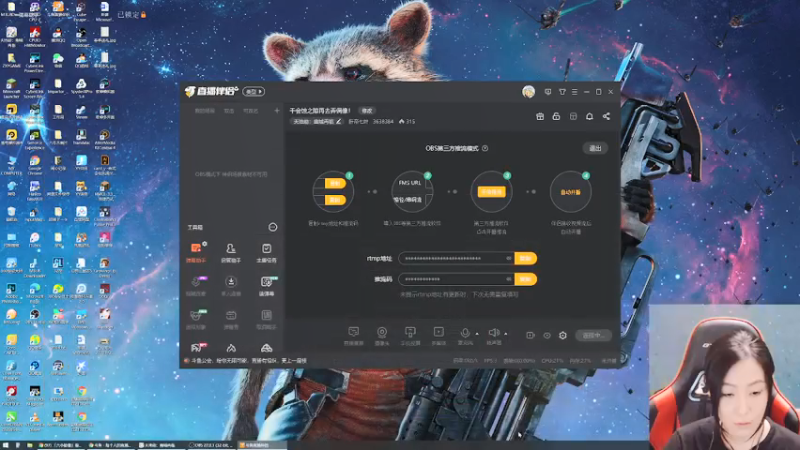Screen dimensions: 800x450
Task: Click the edit button beside the stream title
Action: pyautogui.click(x=367, y=111)
